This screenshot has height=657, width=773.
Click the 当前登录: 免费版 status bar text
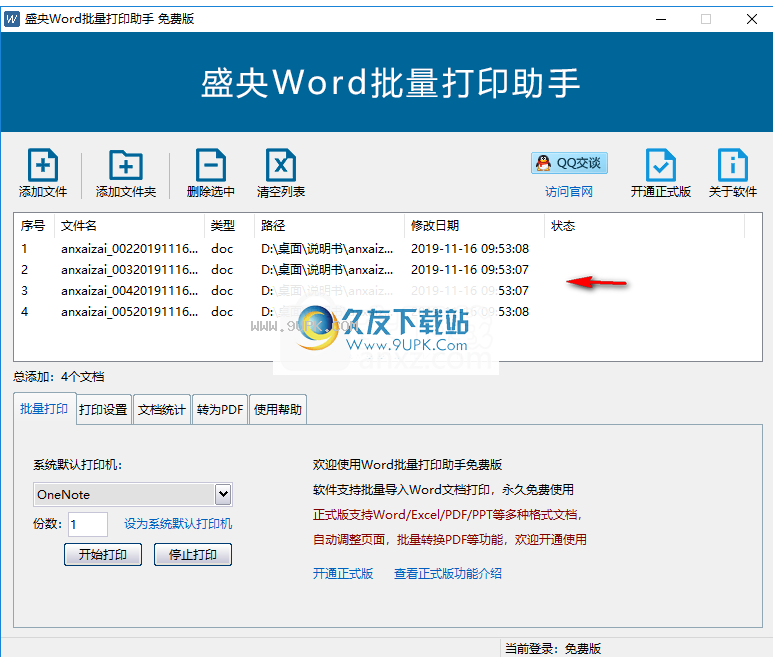553,649
